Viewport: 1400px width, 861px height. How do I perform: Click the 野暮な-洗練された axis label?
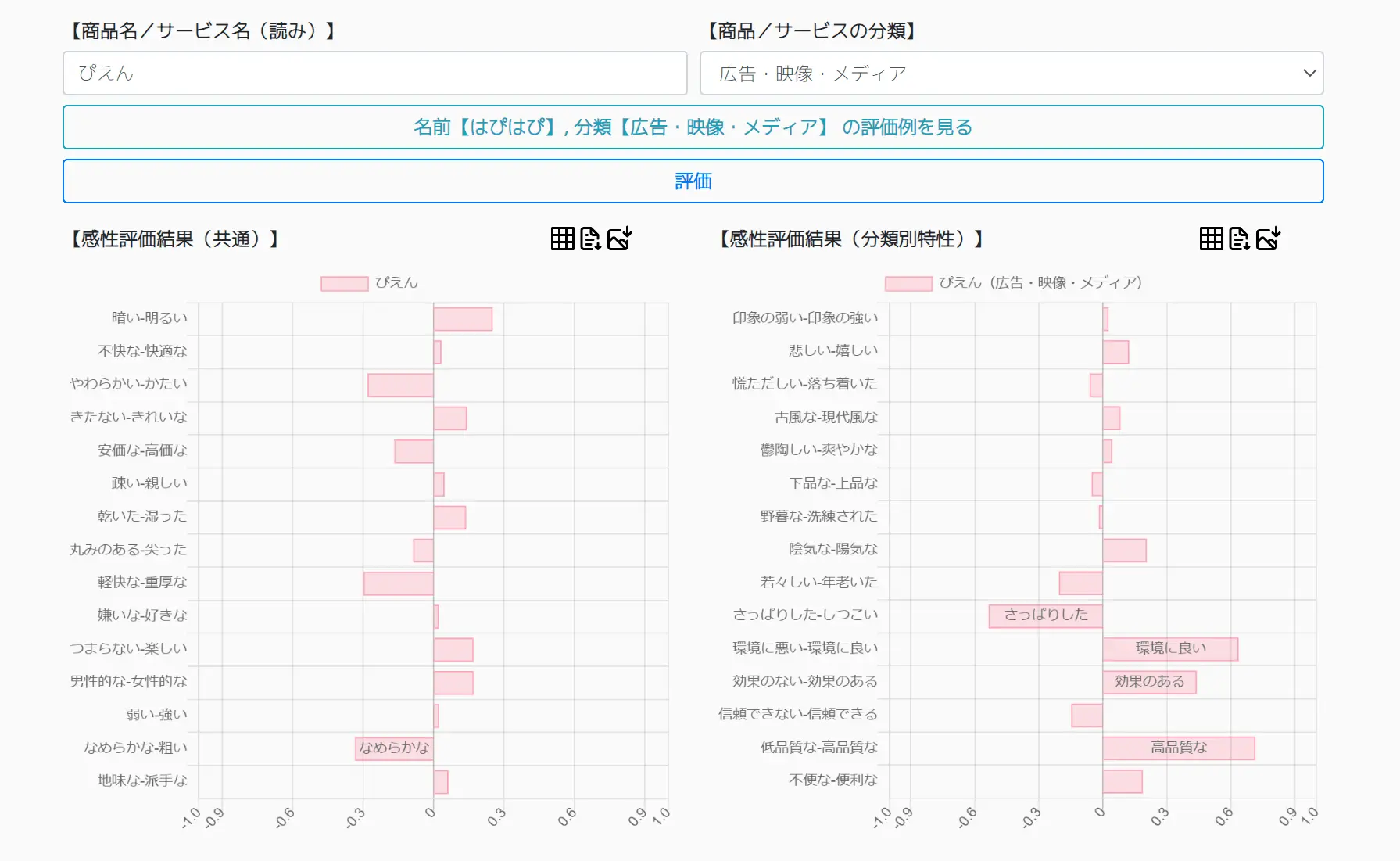(x=818, y=516)
